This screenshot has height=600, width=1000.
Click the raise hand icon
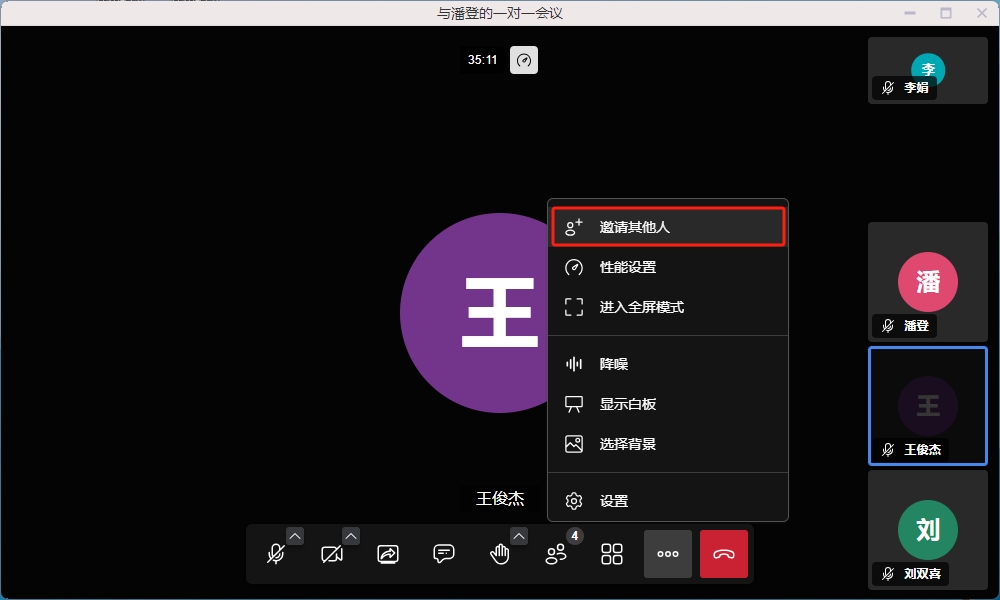[x=499, y=554]
